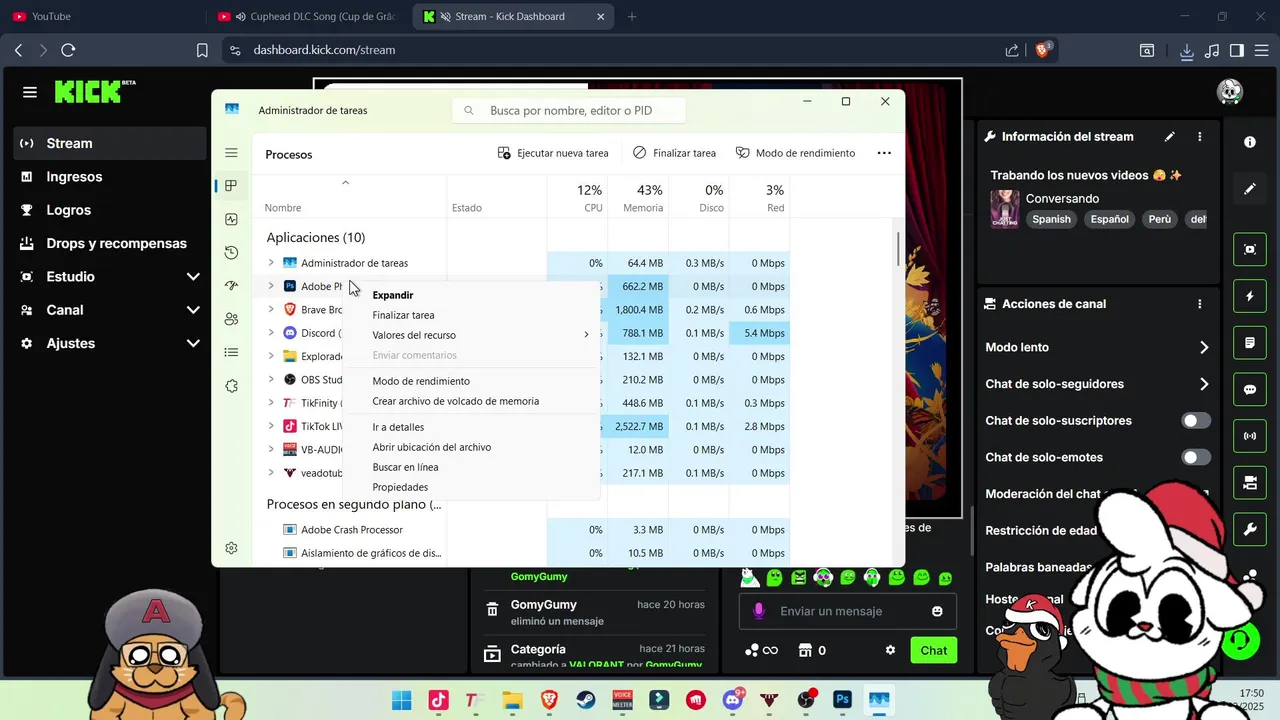This screenshot has width=1280, height=720.
Task: Click wrench icon in Kick right rail
Action: [1250, 530]
